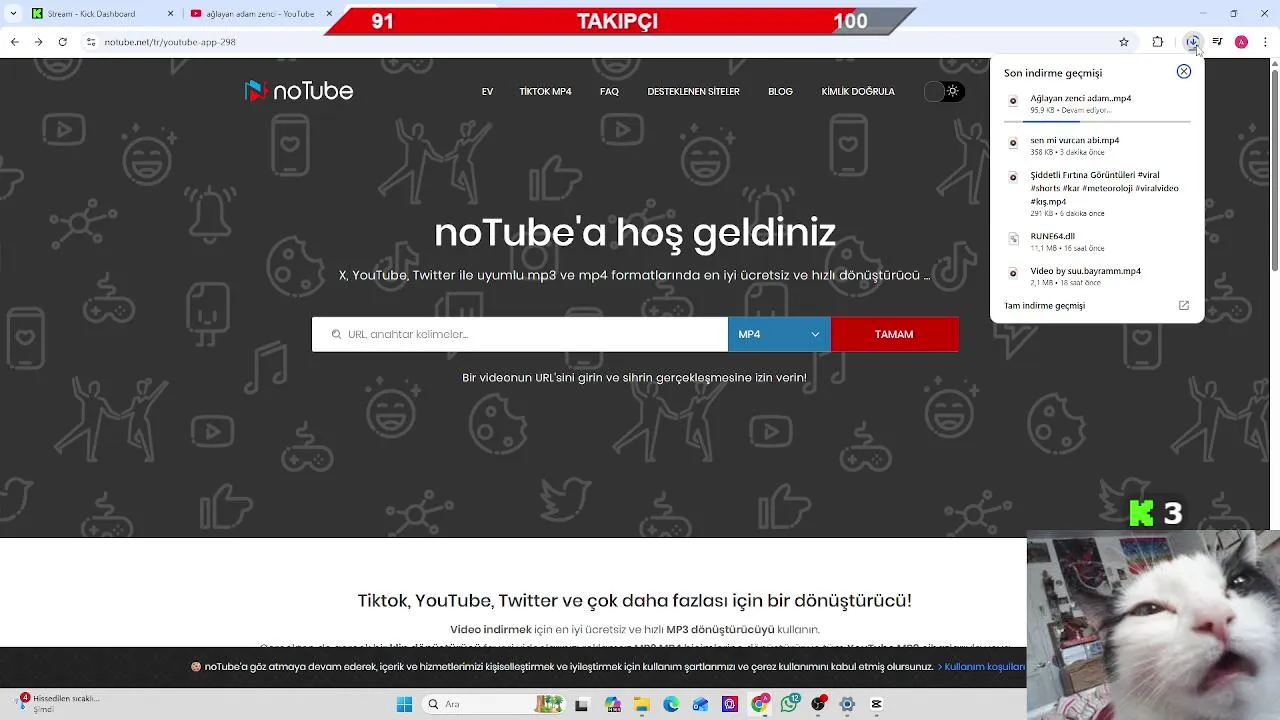Toggle the dark/light theme switch
Viewport: 1280px width, 720px height.
(943, 91)
